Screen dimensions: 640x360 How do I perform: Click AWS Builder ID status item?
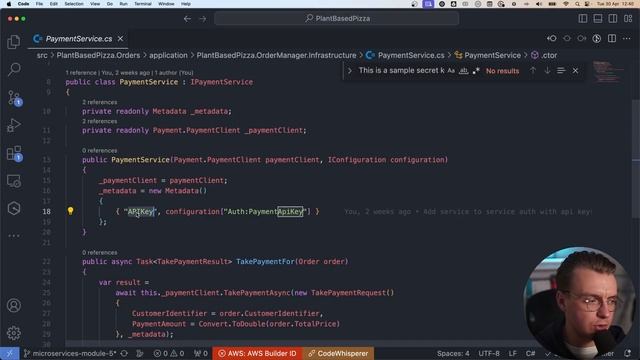point(257,353)
